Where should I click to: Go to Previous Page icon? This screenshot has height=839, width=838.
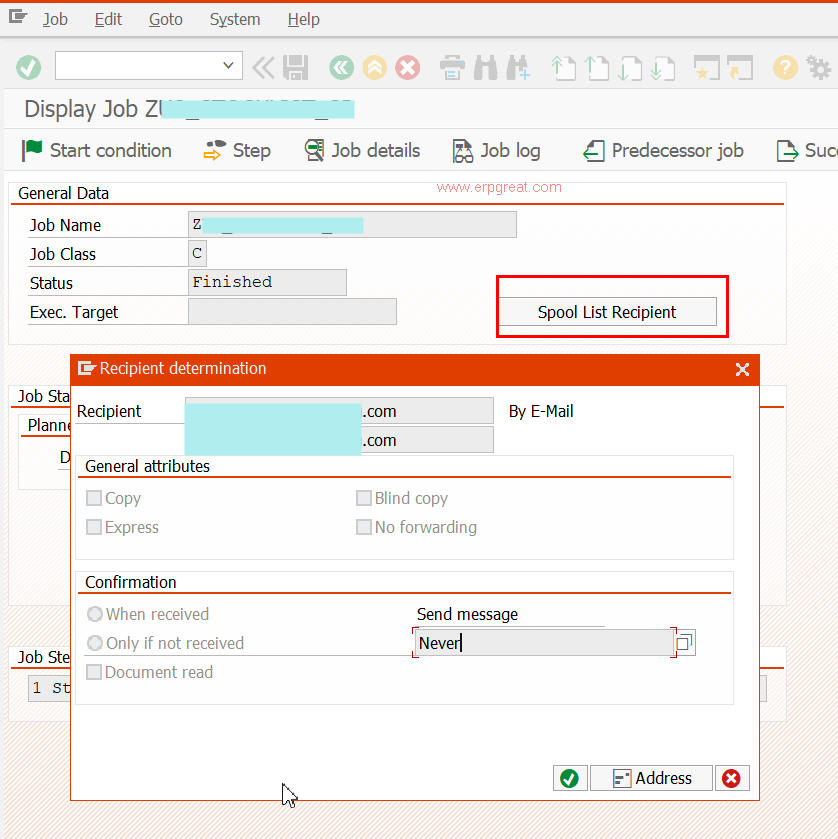(597, 68)
